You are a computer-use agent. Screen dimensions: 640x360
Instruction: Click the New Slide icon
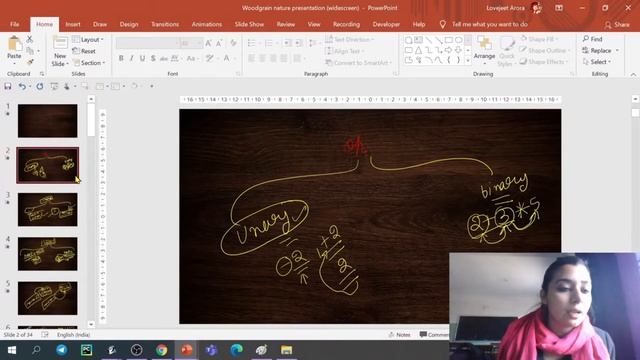pyautogui.click(x=60, y=44)
